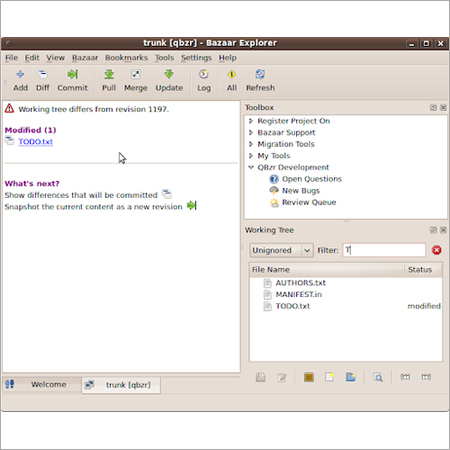Click the collapse all icon in Working Tree toolbar
The image size is (450, 450).
405,377
